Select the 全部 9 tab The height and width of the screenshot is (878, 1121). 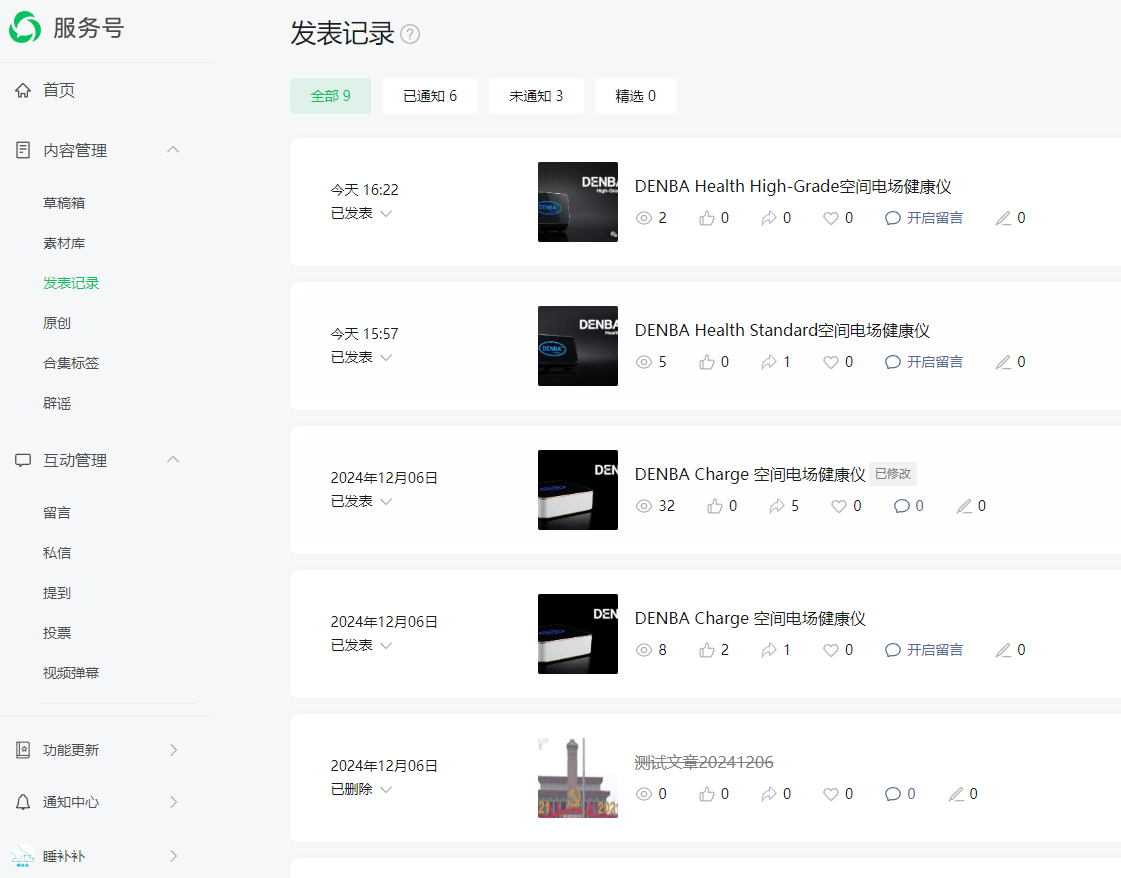pos(330,96)
